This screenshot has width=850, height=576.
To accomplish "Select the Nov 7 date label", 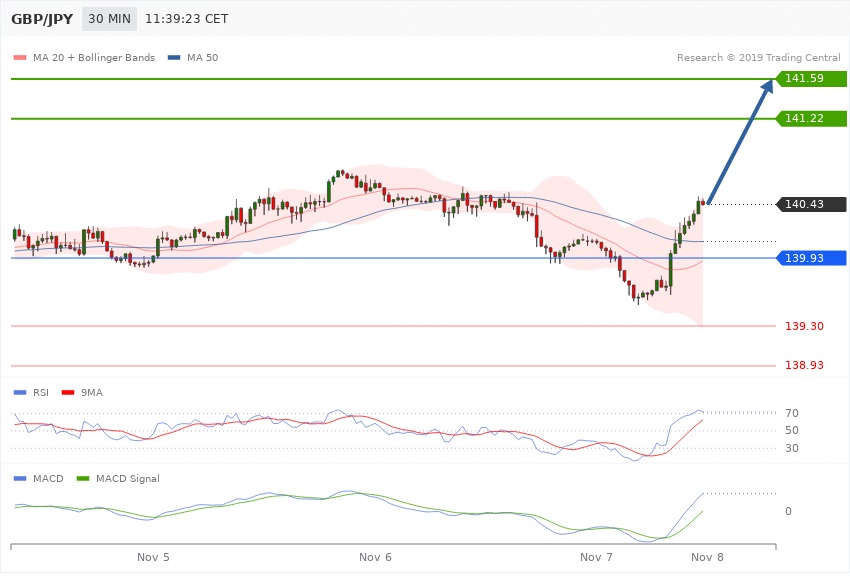I will click(596, 556).
